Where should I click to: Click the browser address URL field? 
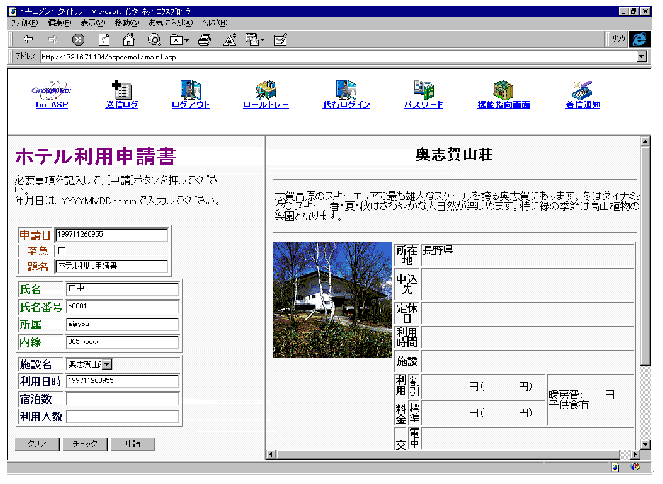point(338,56)
